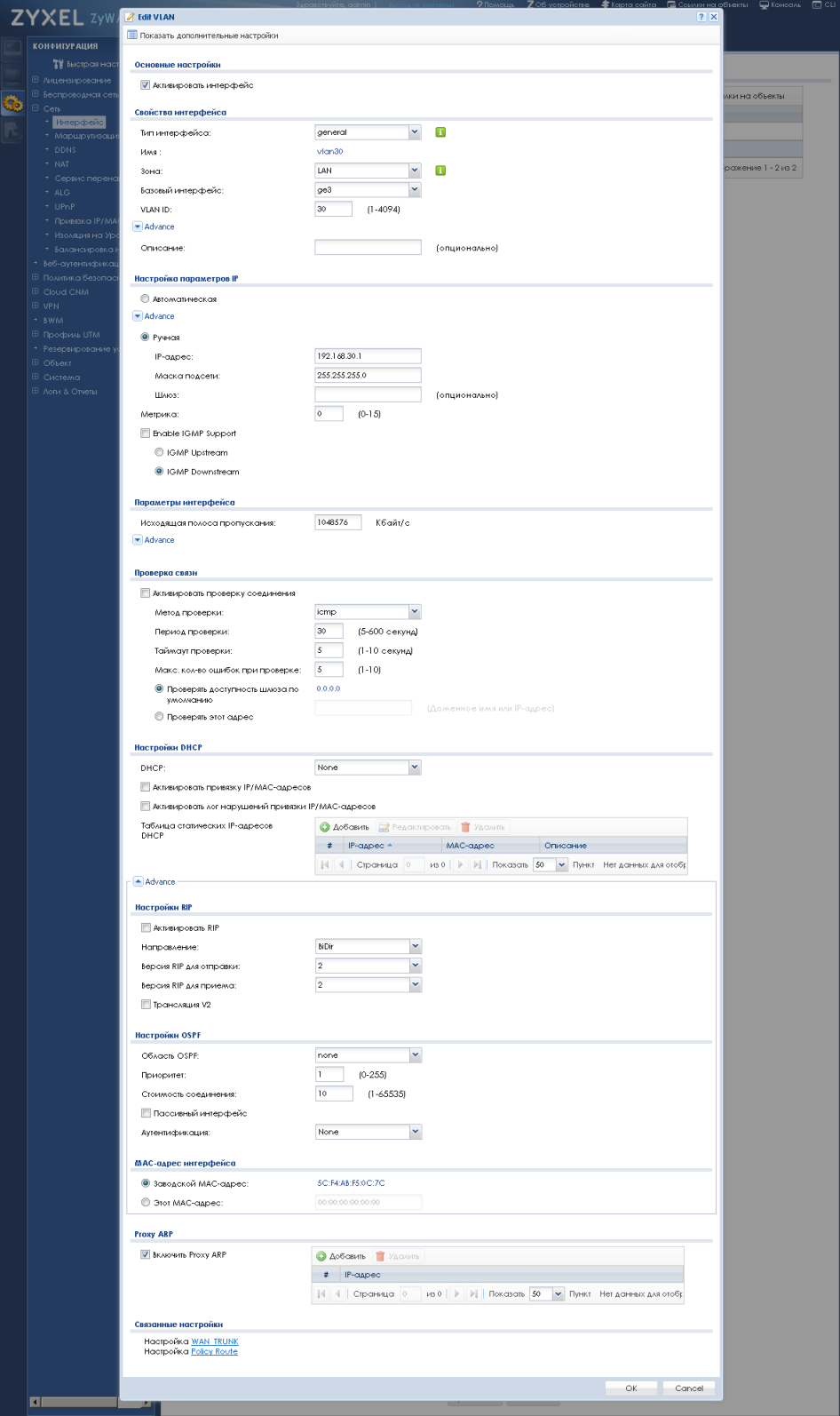This screenshot has width=840, height=1416.
Task: Go to next page in DHCP table pager
Action: [x=460, y=864]
